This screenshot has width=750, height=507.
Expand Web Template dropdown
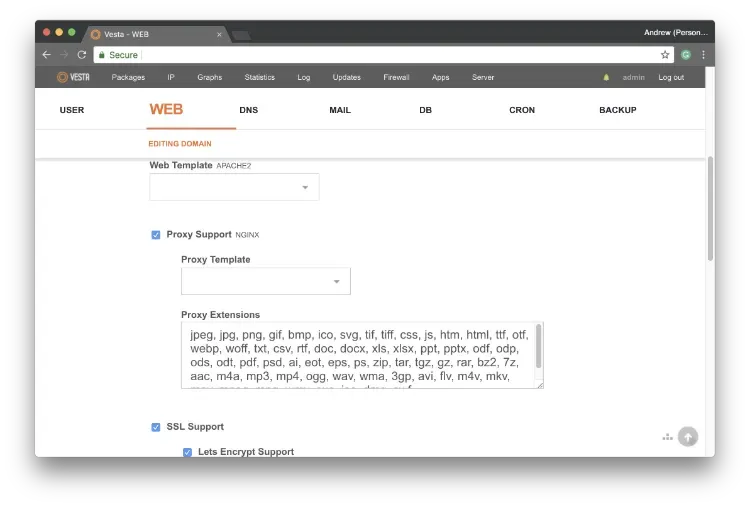click(234, 187)
